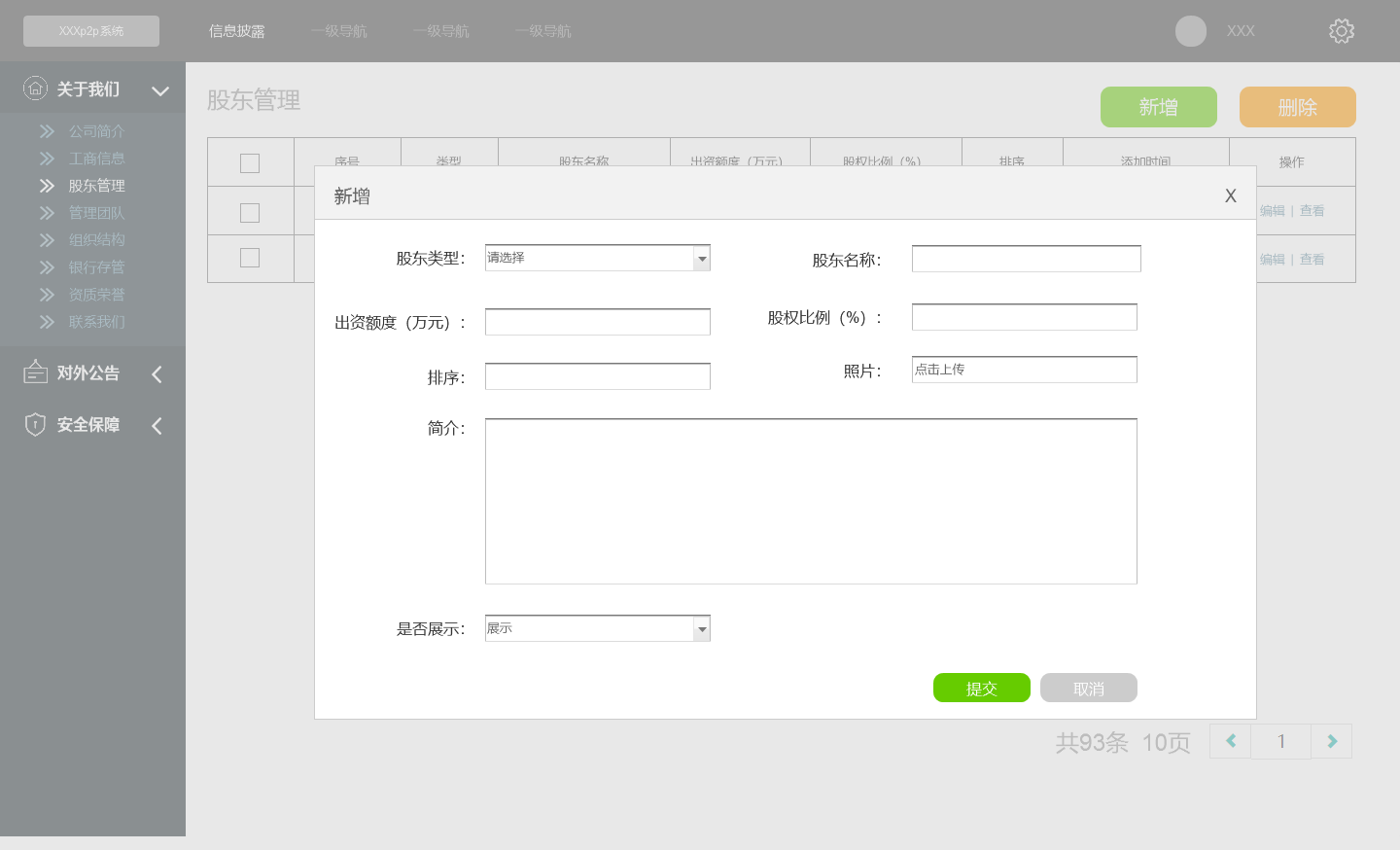Focus the 排序 input field
This screenshot has height=850, width=1400.
pos(598,376)
